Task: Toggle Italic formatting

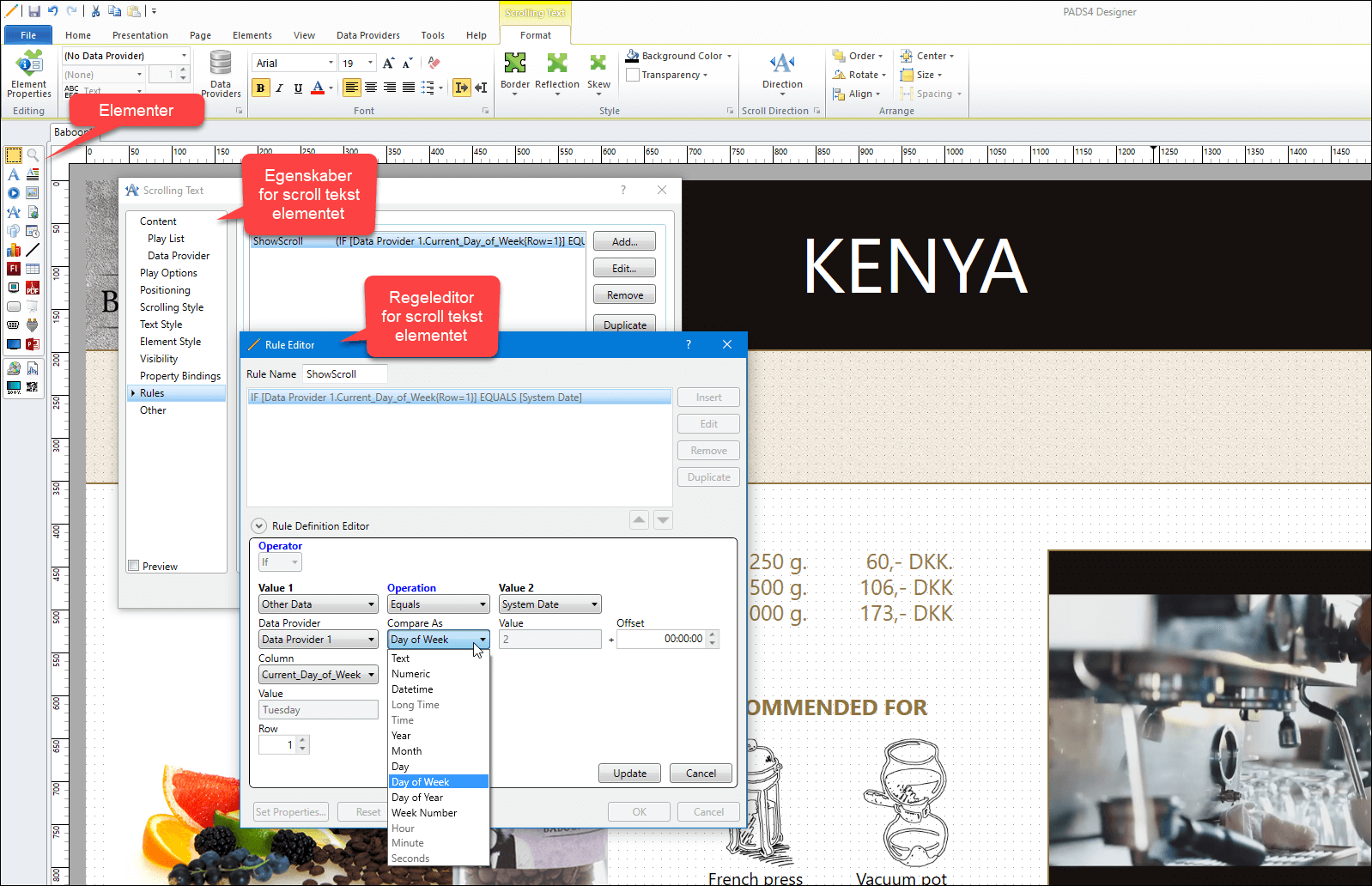Action: click(x=279, y=88)
